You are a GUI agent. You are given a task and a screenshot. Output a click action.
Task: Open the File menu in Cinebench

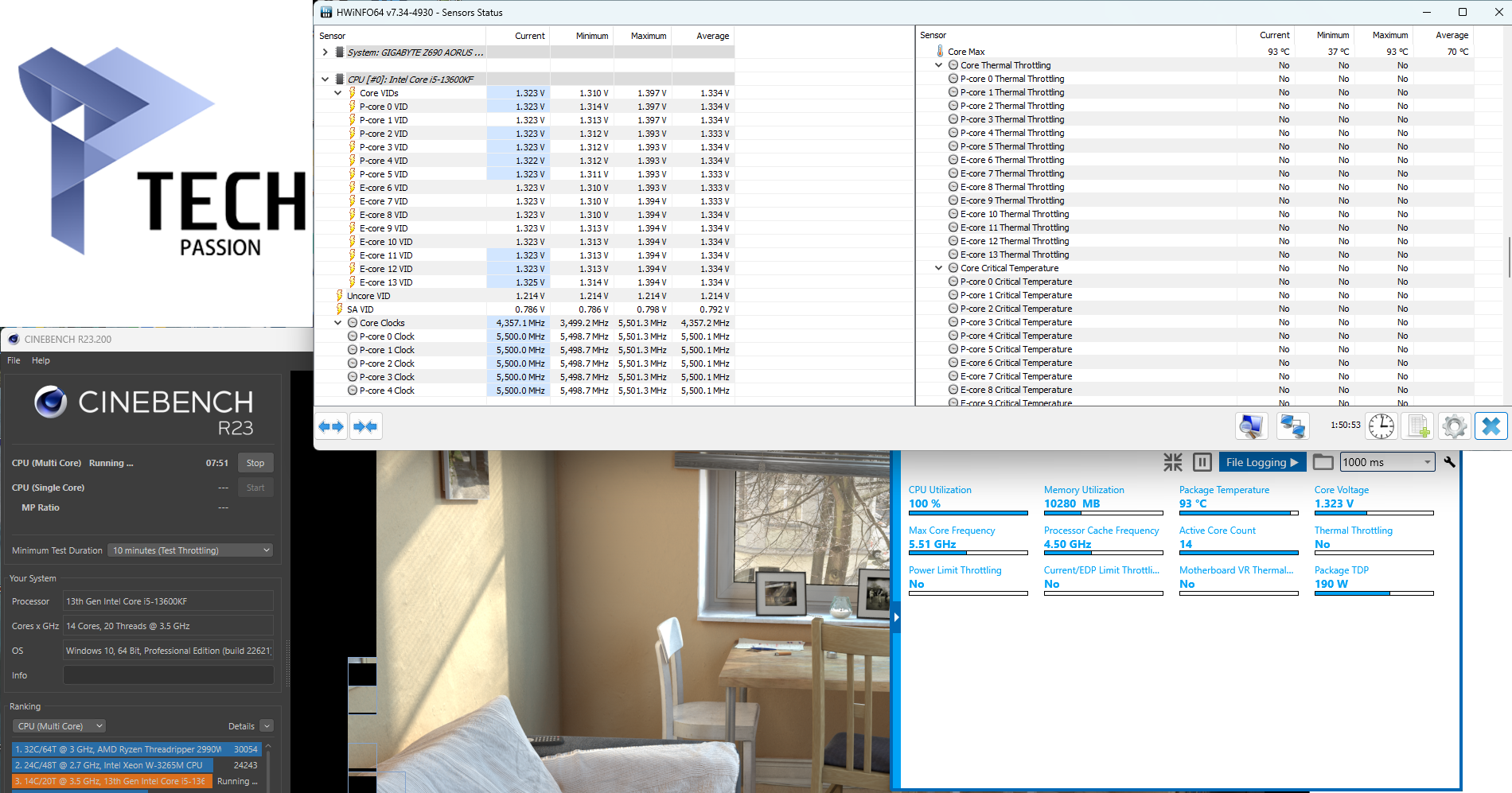pyautogui.click(x=14, y=360)
